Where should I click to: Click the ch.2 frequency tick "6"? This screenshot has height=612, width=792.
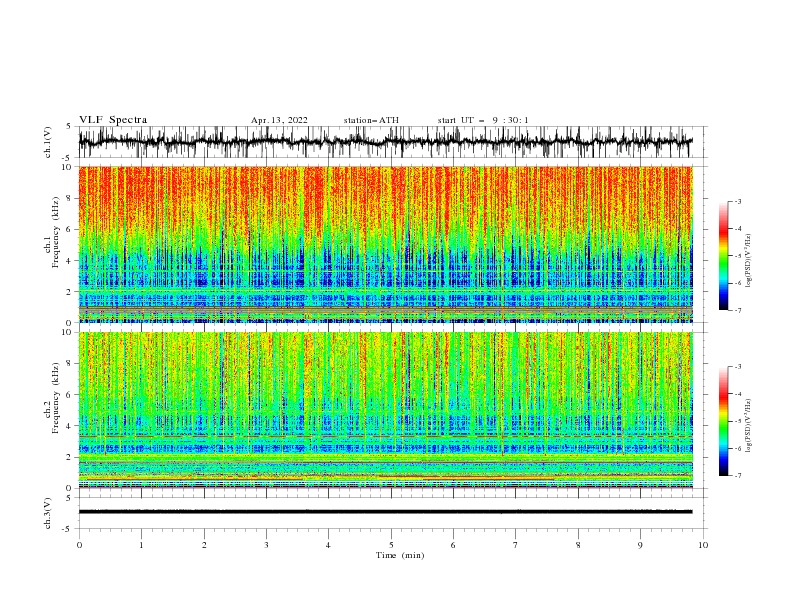click(x=70, y=394)
